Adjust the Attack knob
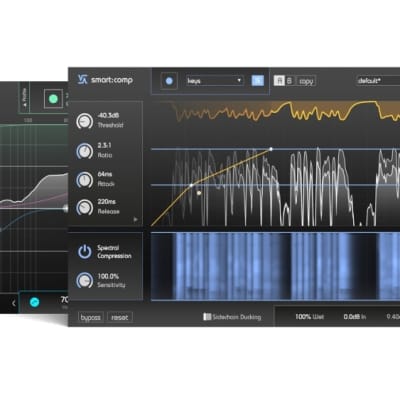400x400 pixels. pos(85,180)
